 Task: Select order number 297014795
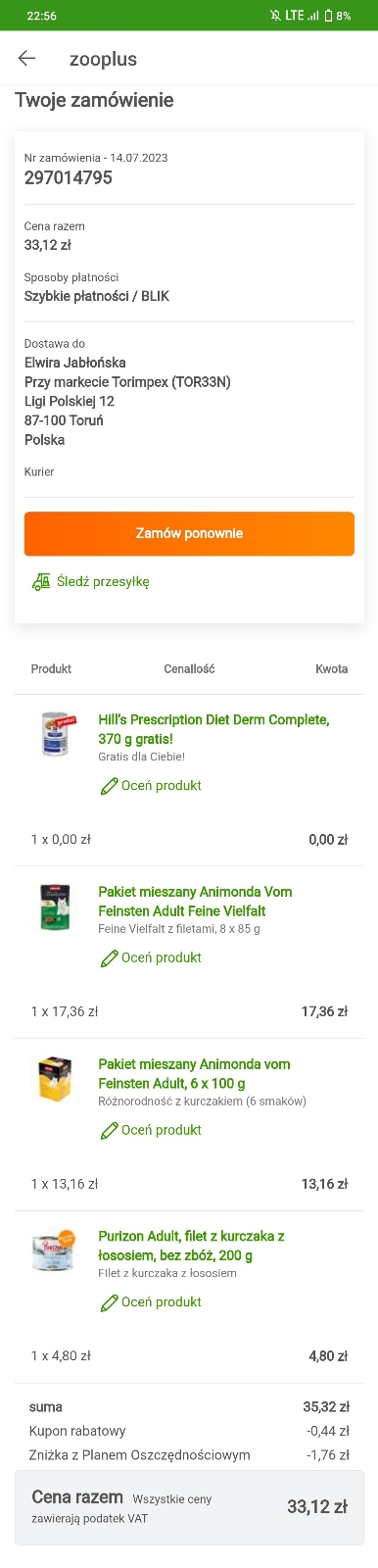tap(69, 177)
